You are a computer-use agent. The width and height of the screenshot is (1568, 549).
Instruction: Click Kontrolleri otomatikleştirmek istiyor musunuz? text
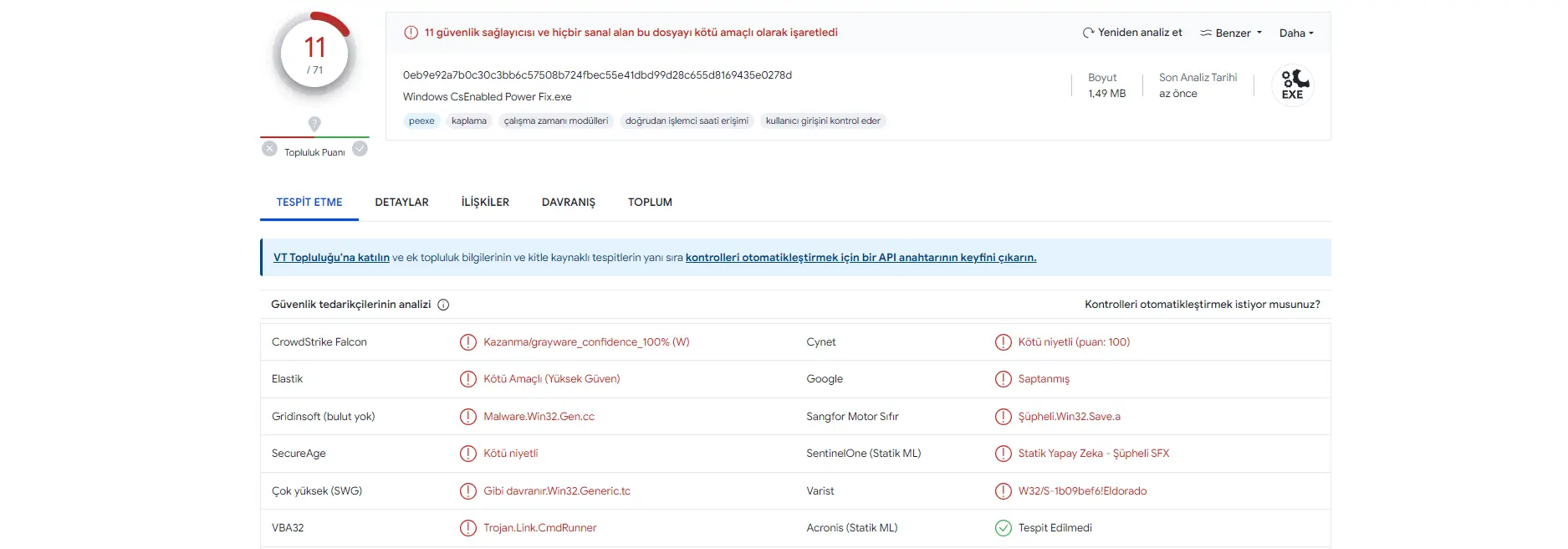[1203, 305]
